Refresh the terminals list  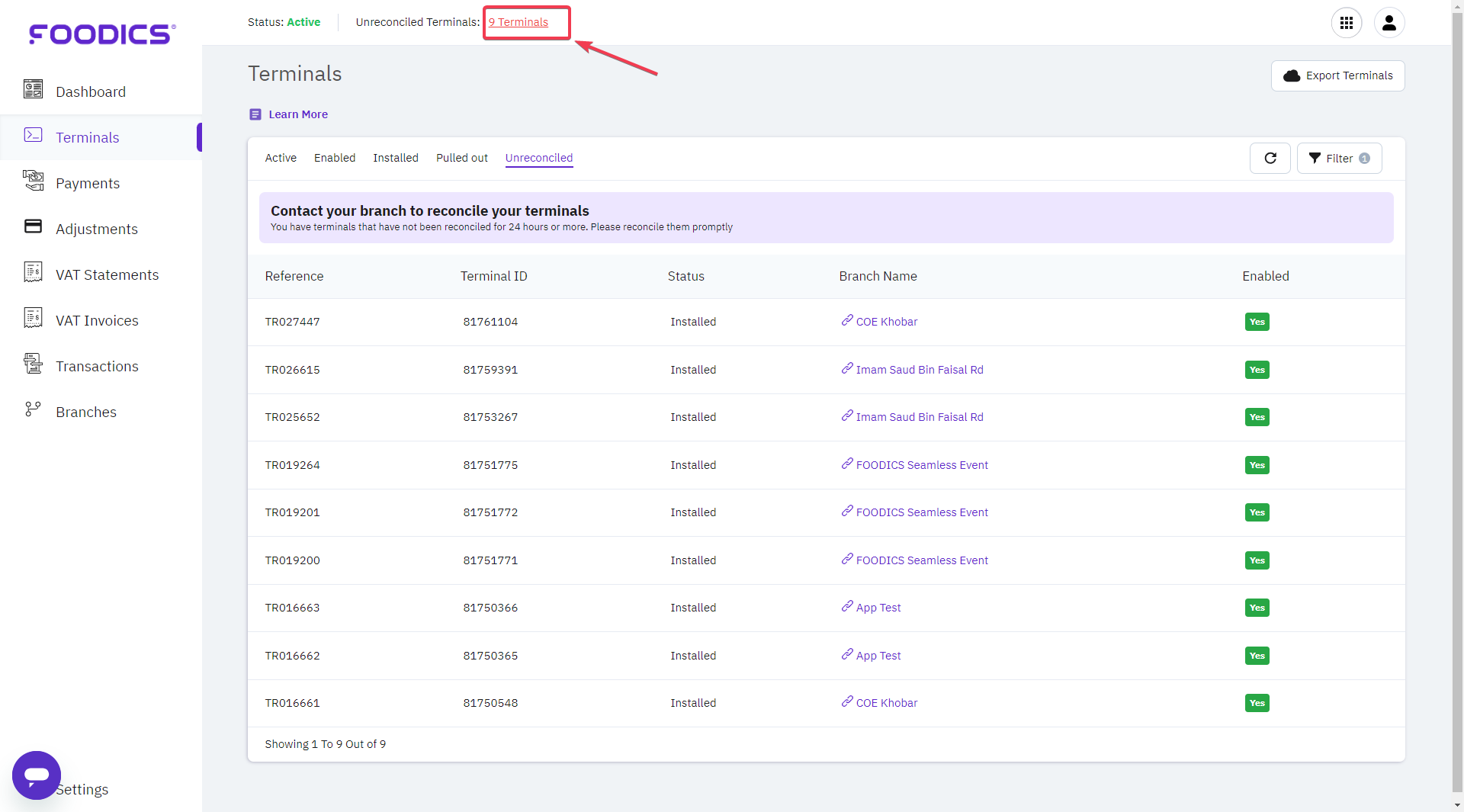tap(1270, 159)
